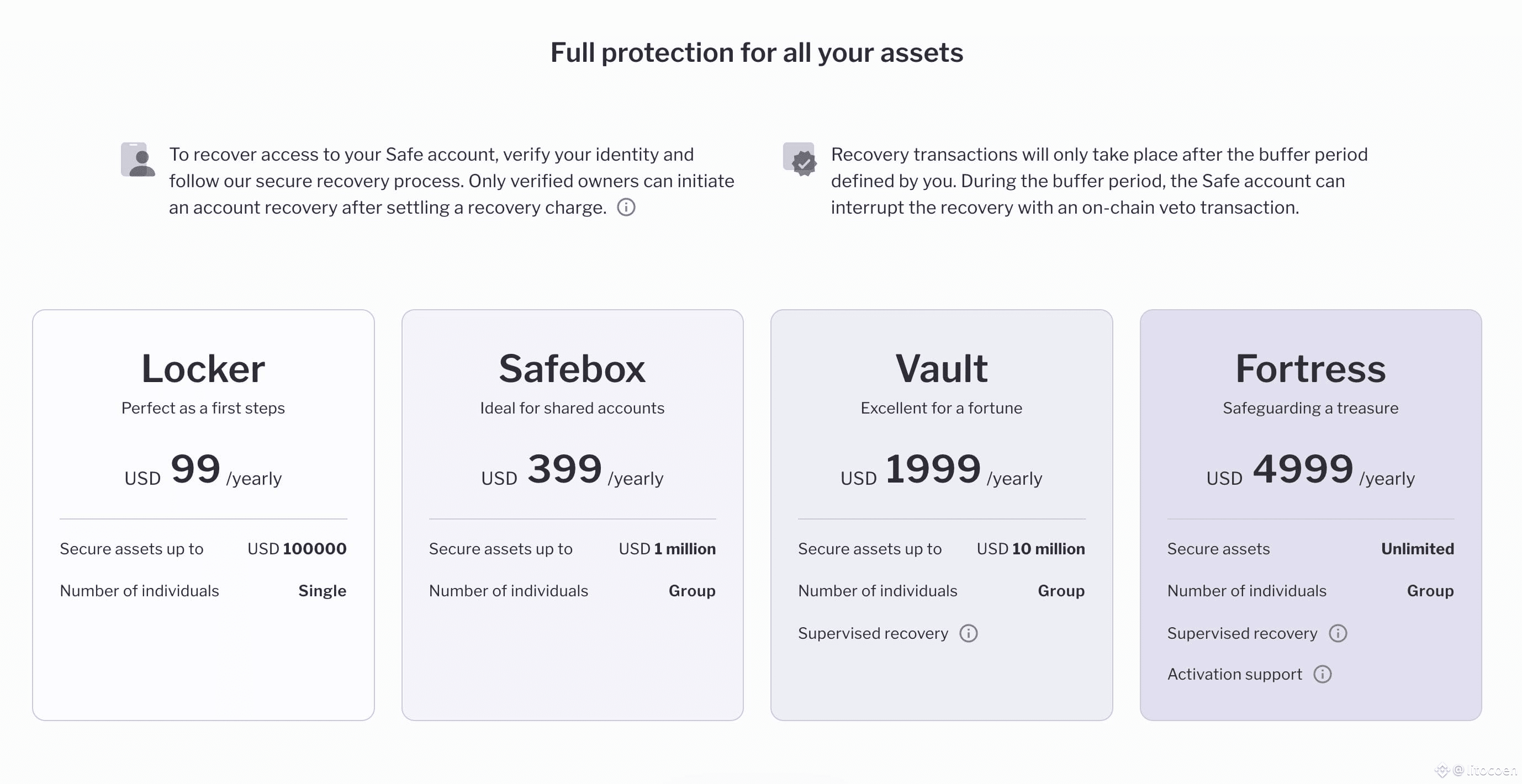Select the Safebox plan title
1522x784 pixels.
coord(572,369)
